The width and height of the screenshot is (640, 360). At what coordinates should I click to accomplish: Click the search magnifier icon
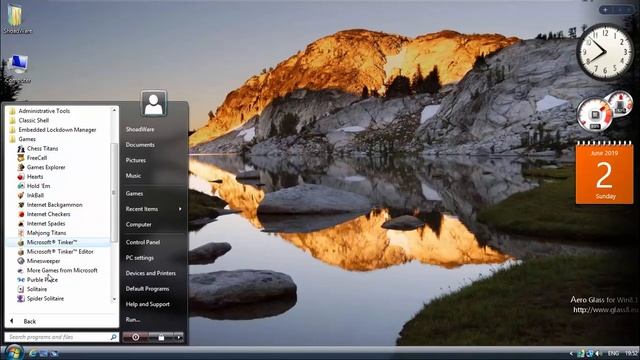pyautogui.click(x=113, y=337)
